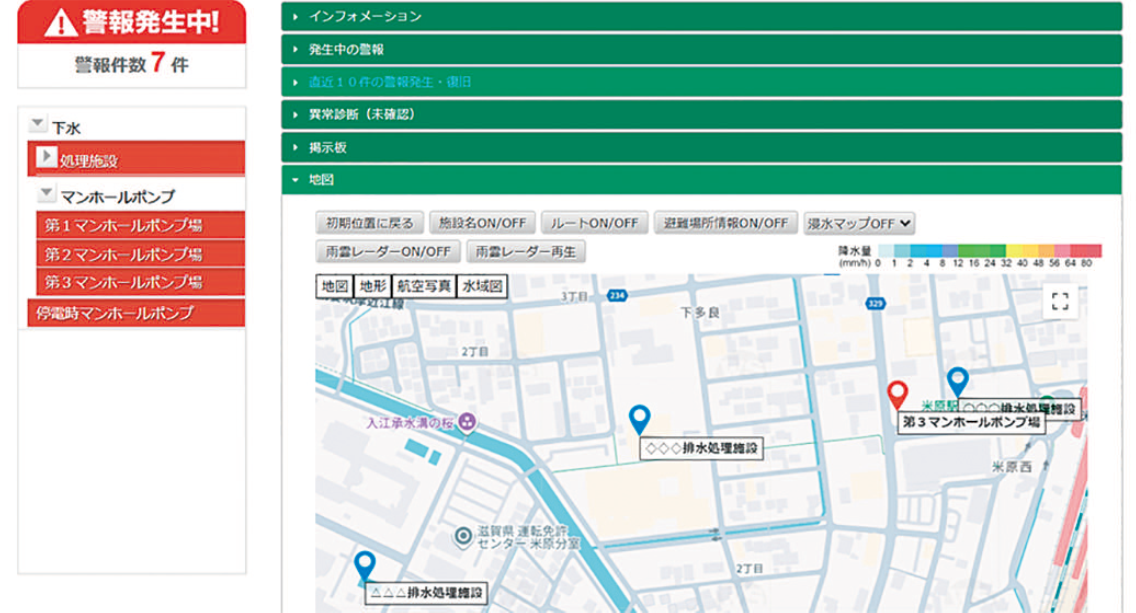Click the 運転免許センター location marker
The width and height of the screenshot is (1136, 613).
(462, 537)
